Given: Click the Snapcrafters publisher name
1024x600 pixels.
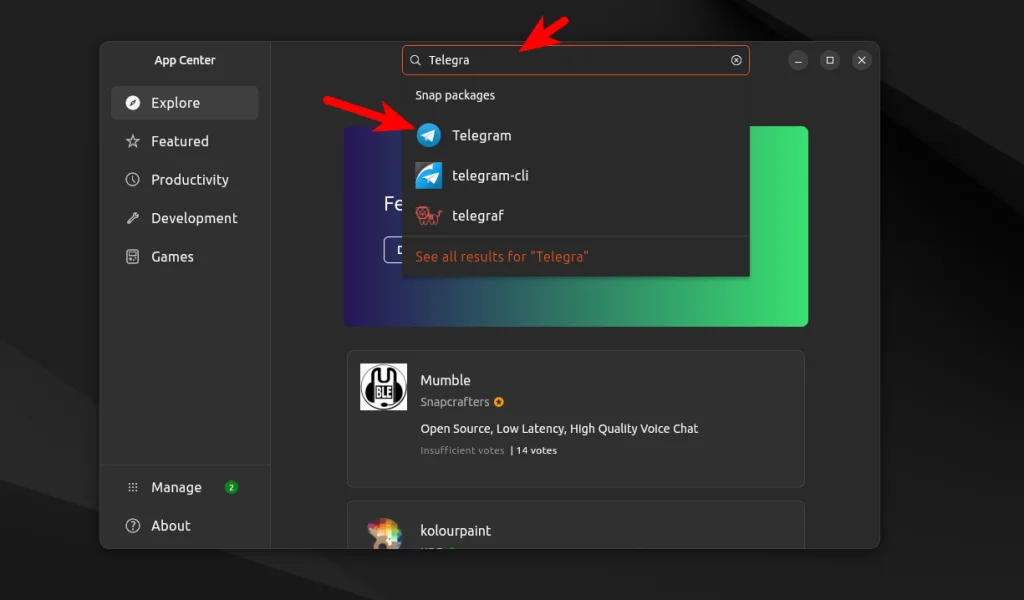Looking at the screenshot, I should [x=455, y=402].
